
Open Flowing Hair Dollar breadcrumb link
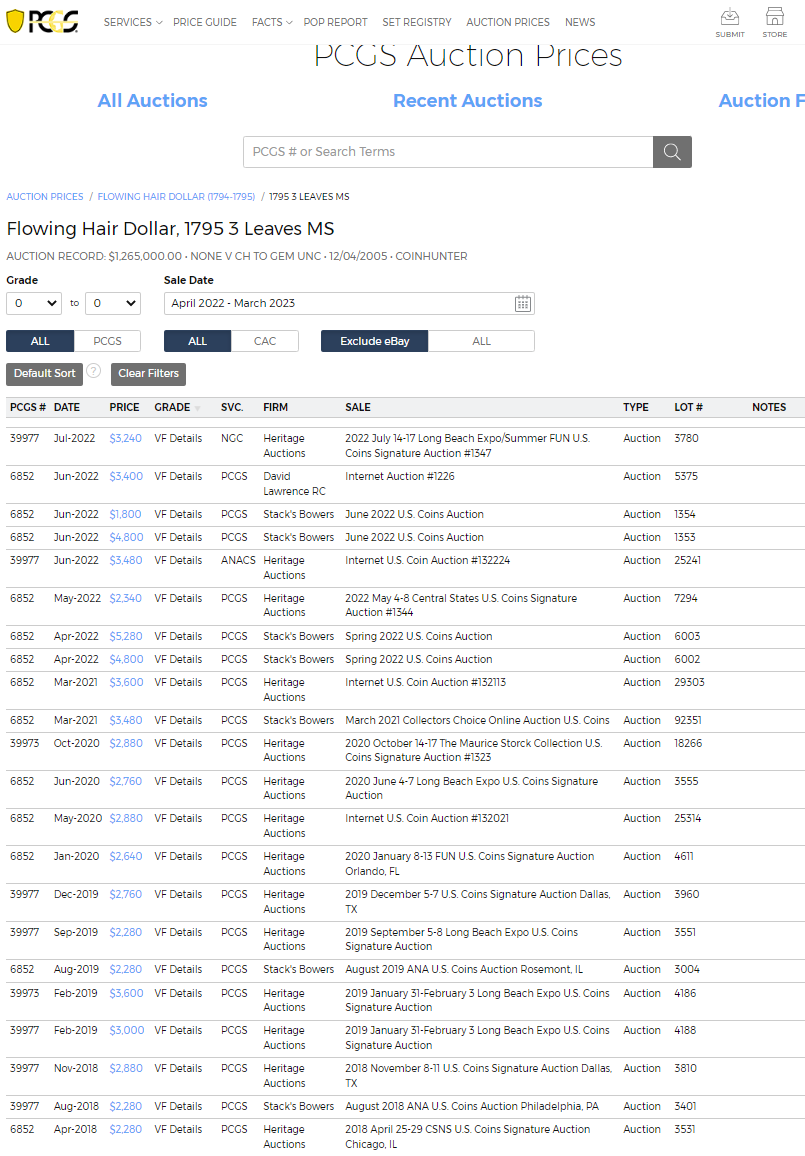click(176, 197)
